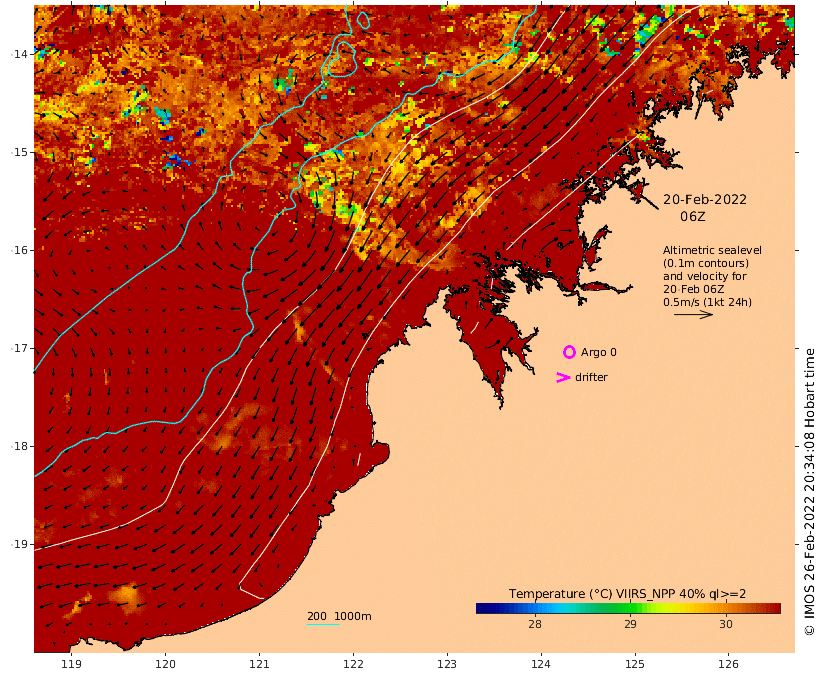Click the "124" longitude axis label

click(x=541, y=664)
